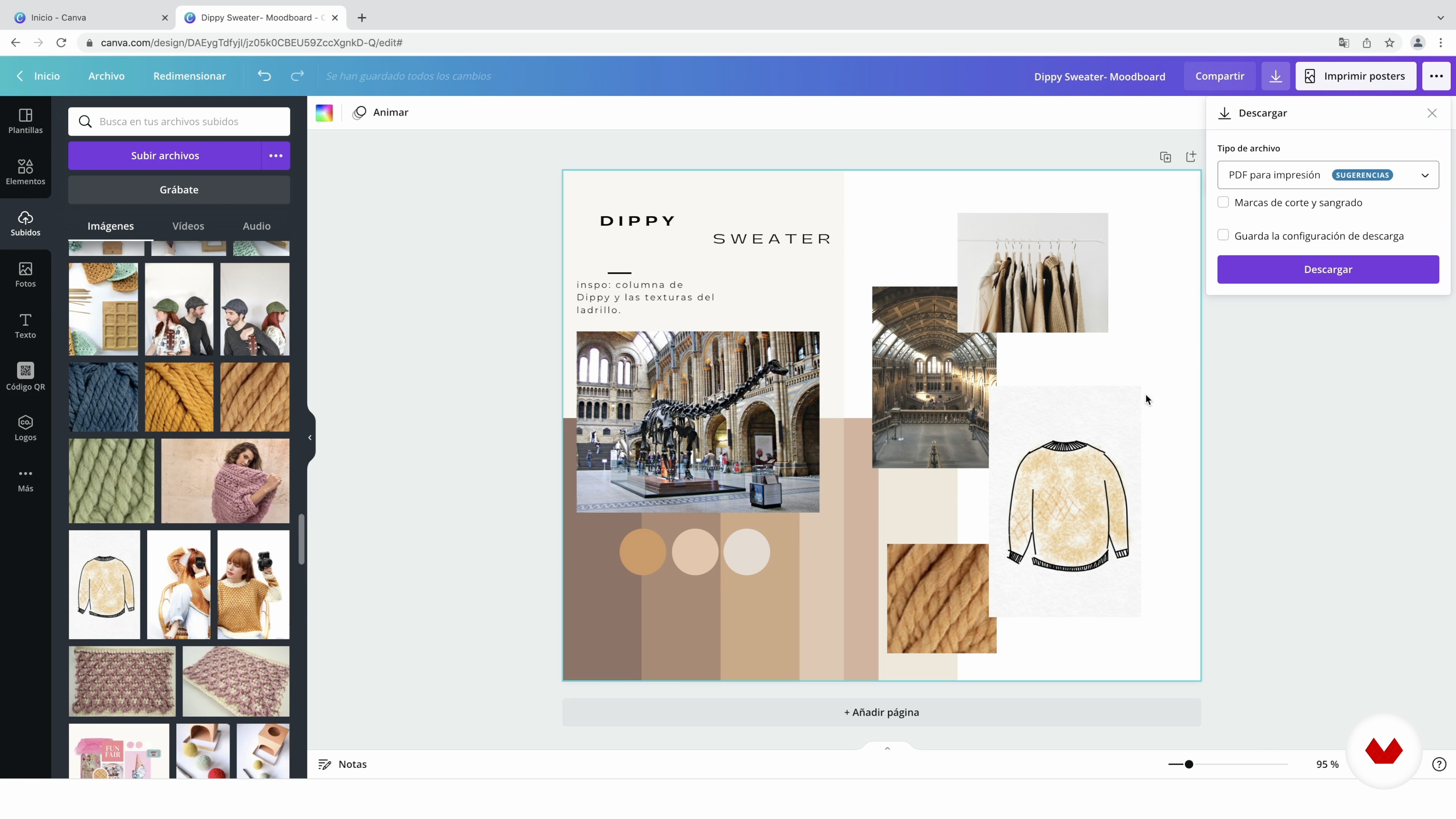Screen dimensions: 1456x819
Task: Click Subir archivos button
Action: 165,155
